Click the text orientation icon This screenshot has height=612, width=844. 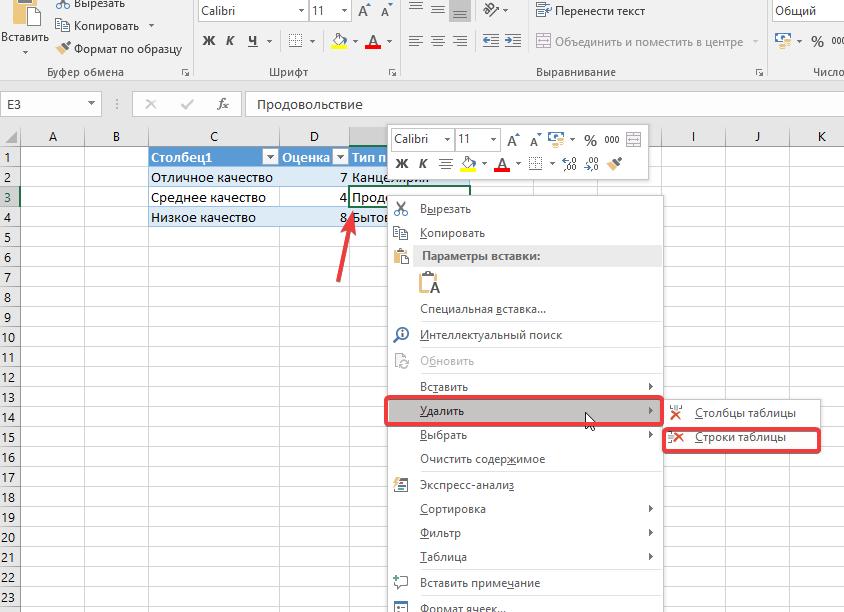pyautogui.click(x=491, y=10)
